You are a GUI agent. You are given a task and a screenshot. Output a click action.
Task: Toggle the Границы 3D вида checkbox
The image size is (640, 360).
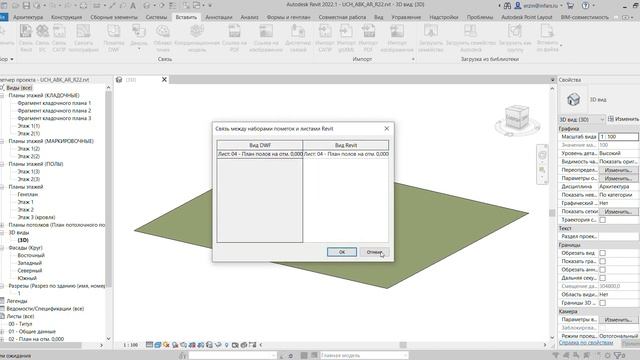pos(602,303)
